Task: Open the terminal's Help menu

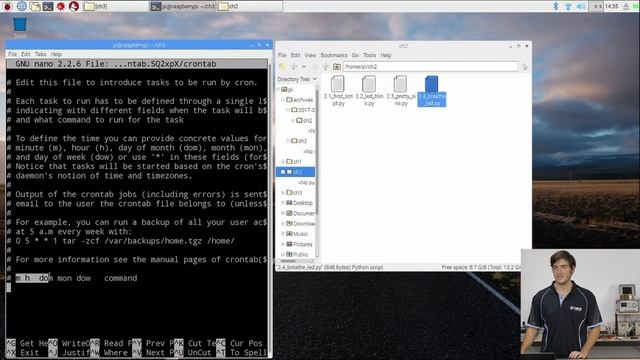Action: click(x=56, y=54)
